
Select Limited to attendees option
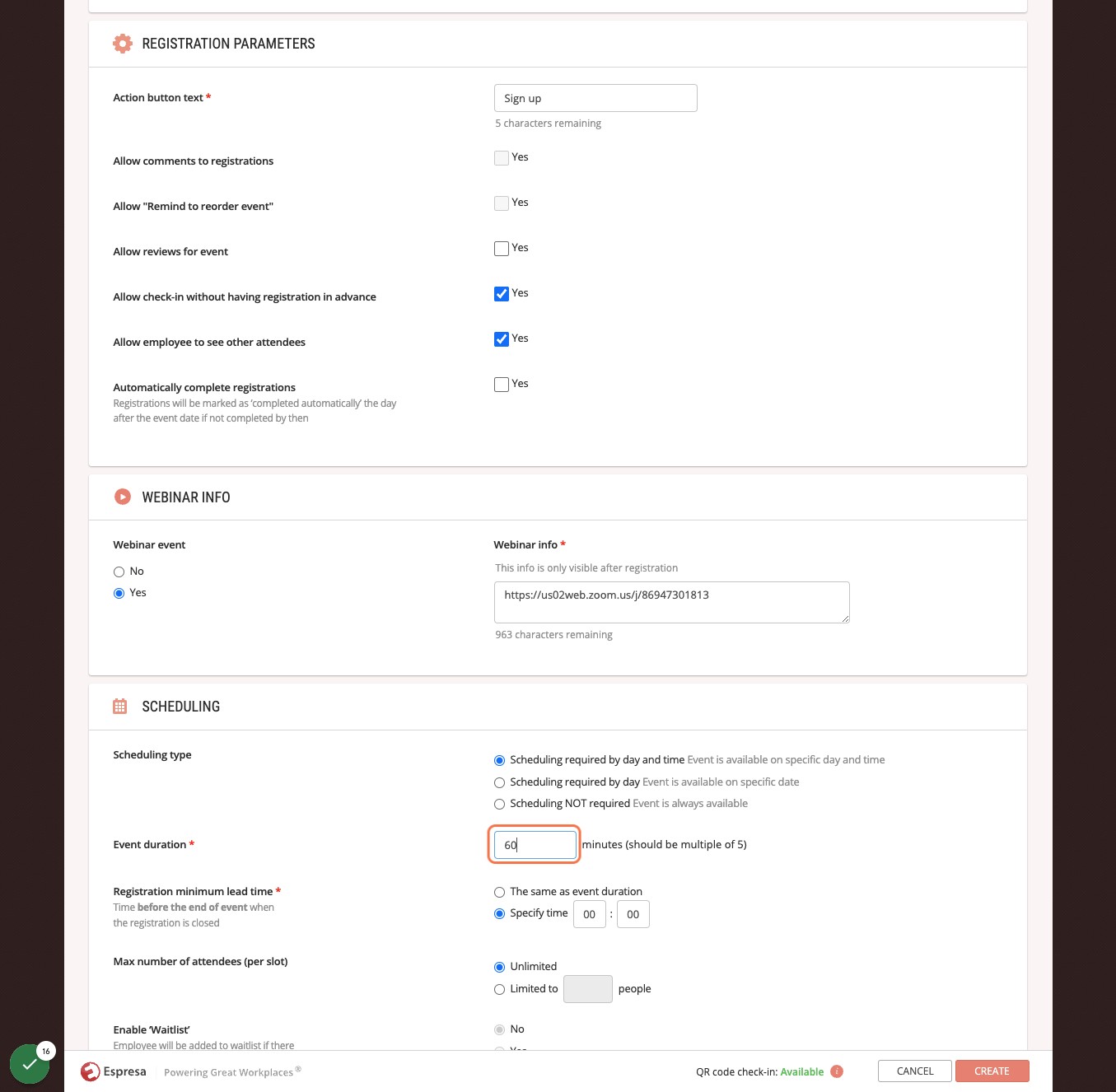499,989
